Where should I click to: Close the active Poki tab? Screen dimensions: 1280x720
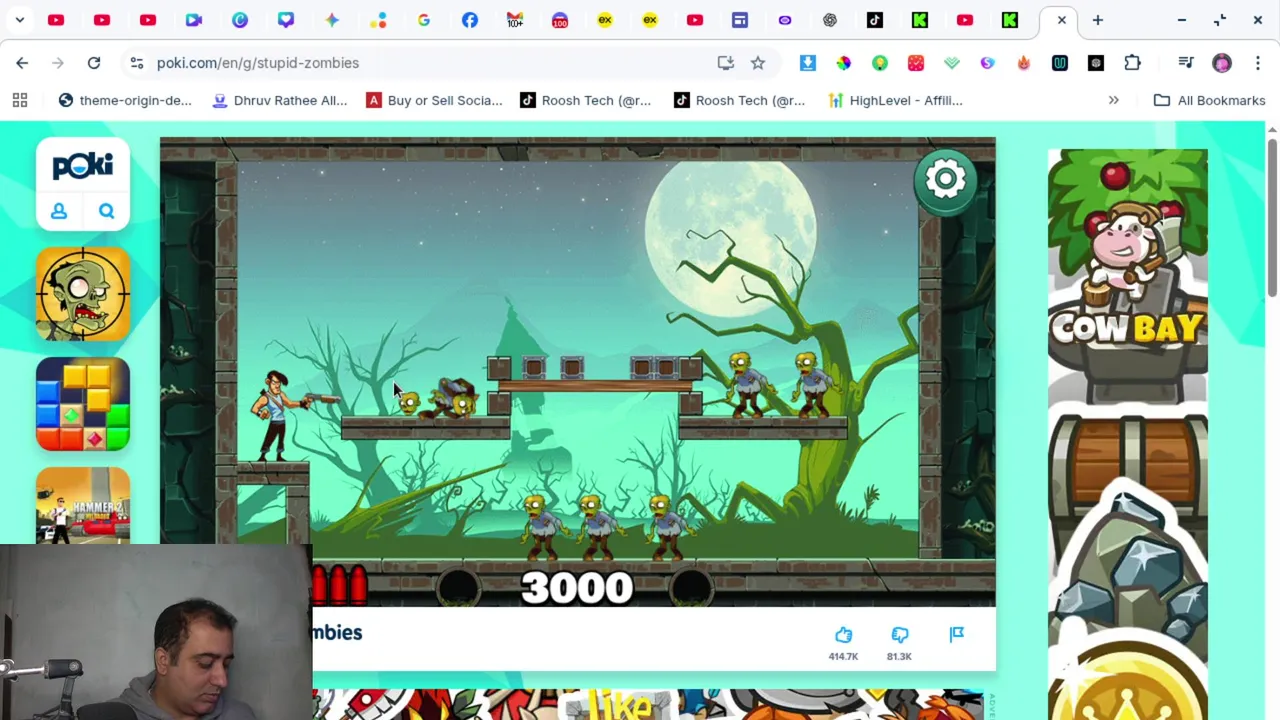(x=1062, y=20)
